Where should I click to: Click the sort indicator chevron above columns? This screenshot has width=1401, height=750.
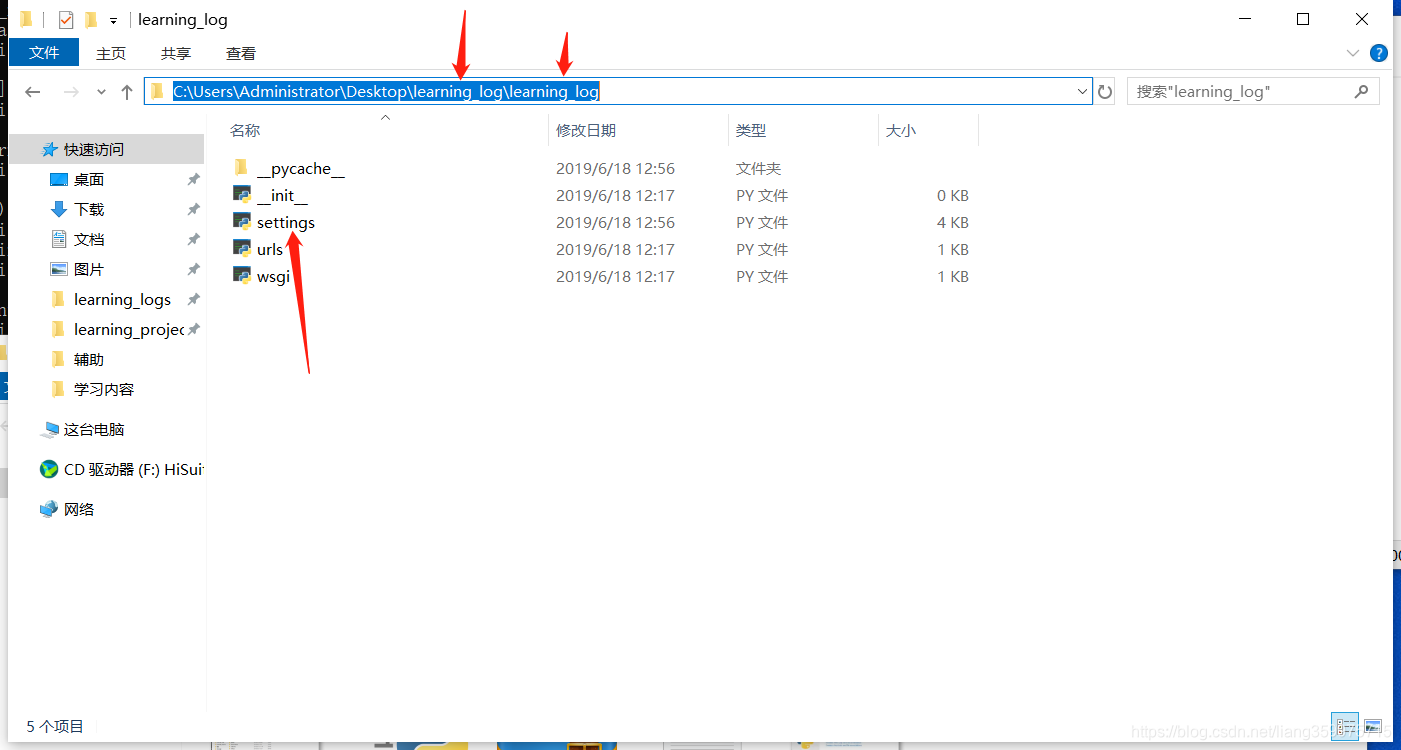(x=385, y=117)
